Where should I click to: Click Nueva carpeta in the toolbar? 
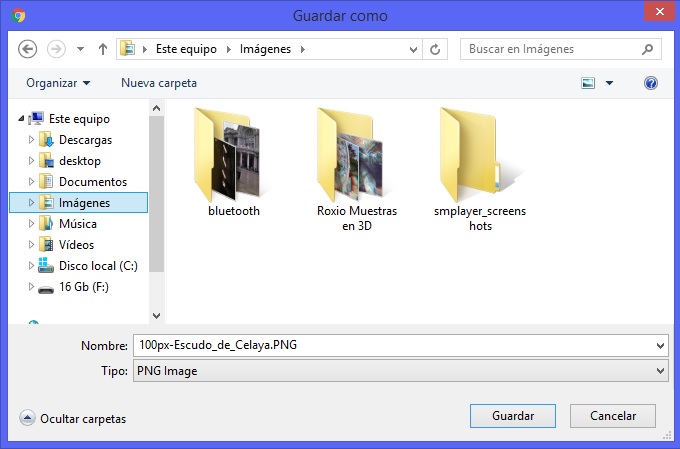click(159, 83)
